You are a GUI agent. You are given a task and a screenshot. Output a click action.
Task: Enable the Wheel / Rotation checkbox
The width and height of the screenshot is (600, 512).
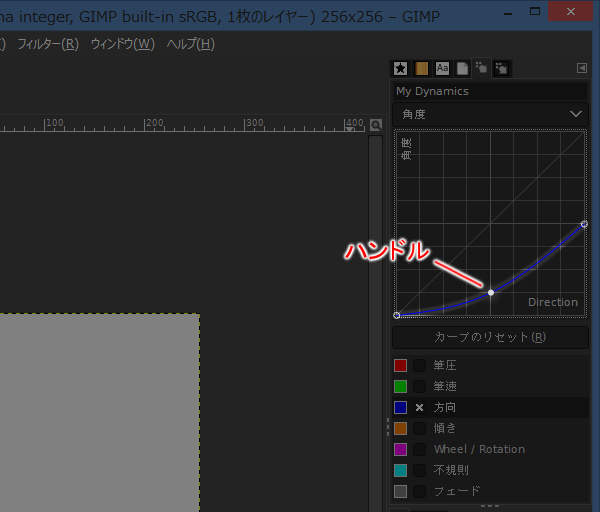click(x=420, y=450)
